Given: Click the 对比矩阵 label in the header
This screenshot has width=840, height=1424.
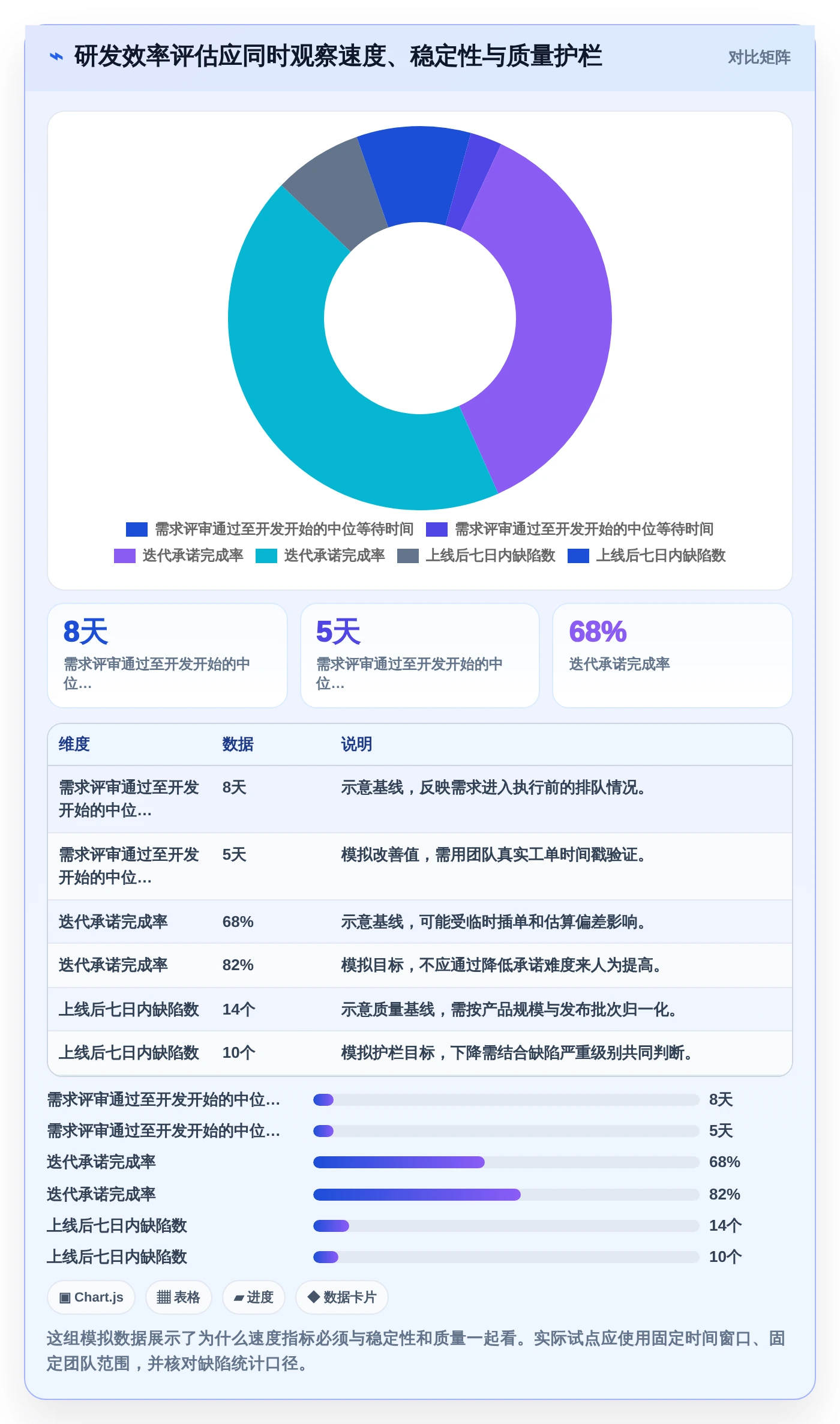Looking at the screenshot, I should click(759, 57).
